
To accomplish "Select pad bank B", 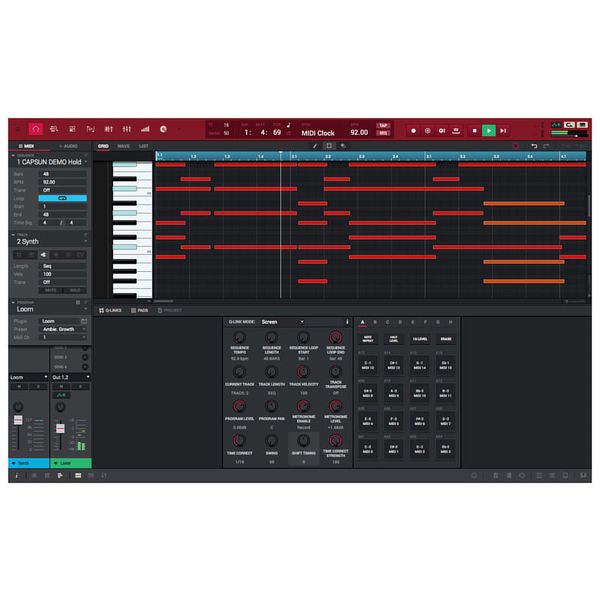I will (x=375, y=322).
